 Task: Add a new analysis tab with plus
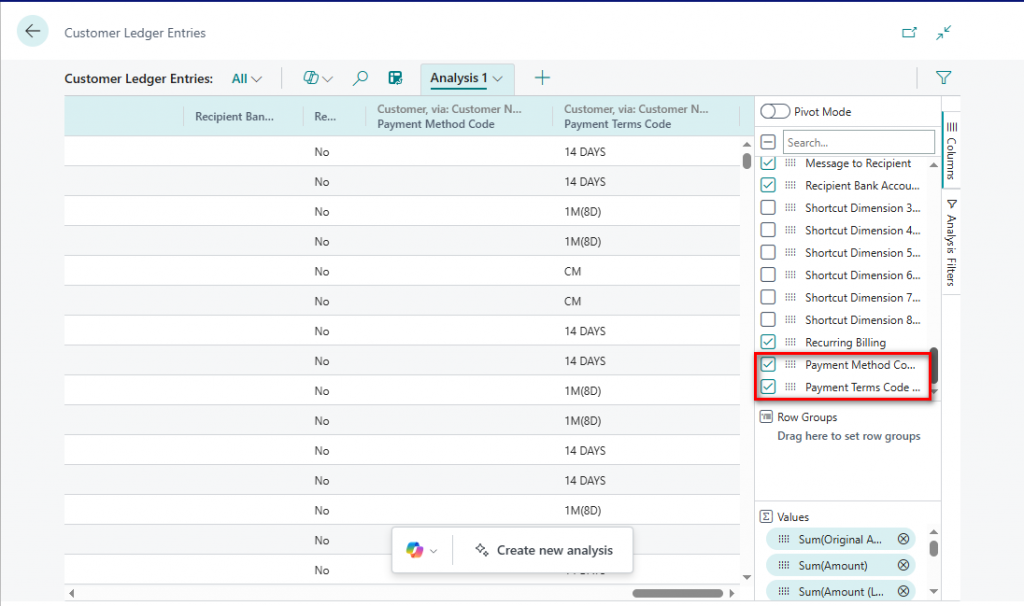(542, 78)
